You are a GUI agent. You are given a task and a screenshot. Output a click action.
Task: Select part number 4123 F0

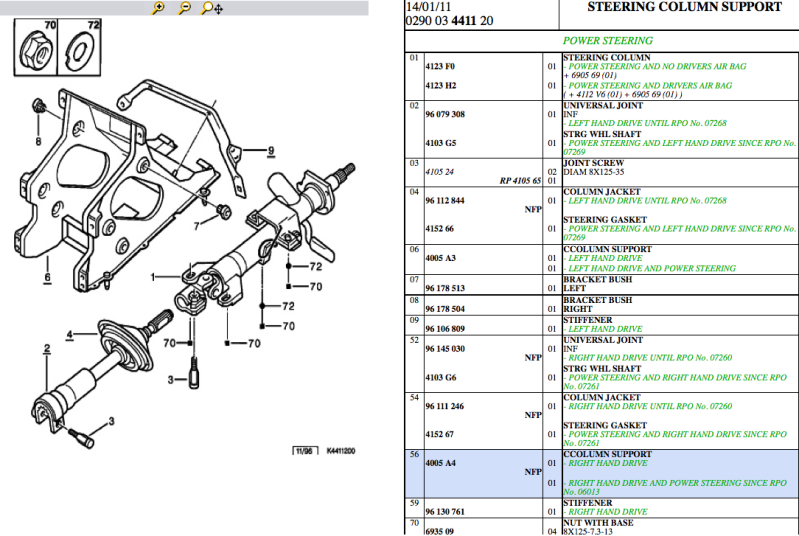pos(440,66)
